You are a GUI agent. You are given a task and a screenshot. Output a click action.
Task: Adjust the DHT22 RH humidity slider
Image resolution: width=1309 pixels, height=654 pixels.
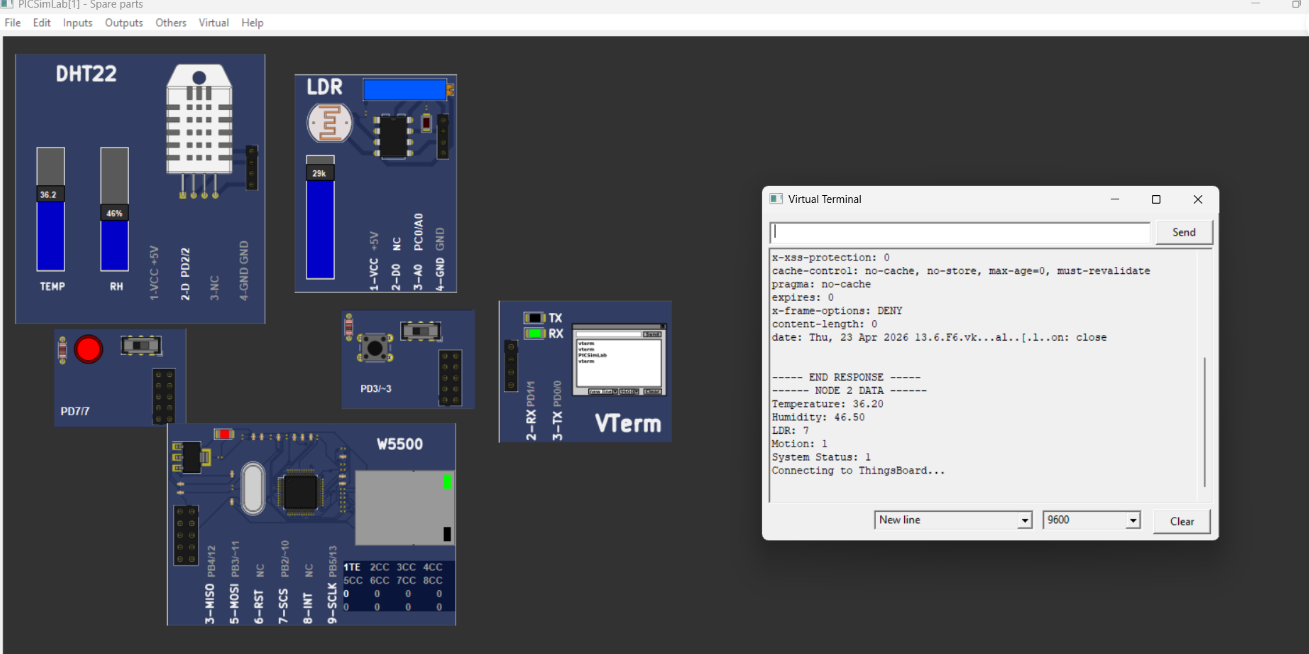click(x=115, y=209)
